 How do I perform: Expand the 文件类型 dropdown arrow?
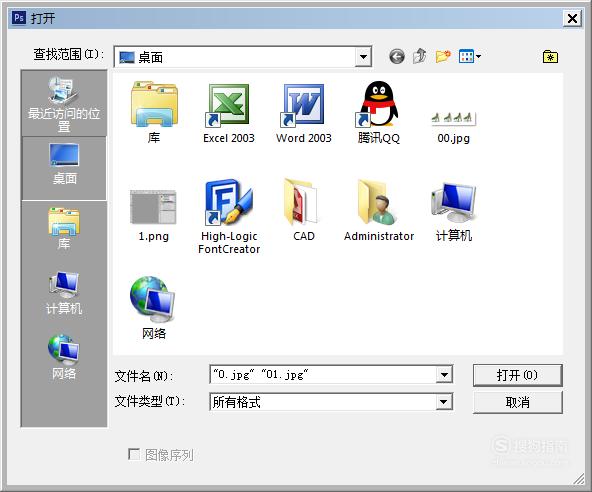pyautogui.click(x=444, y=402)
